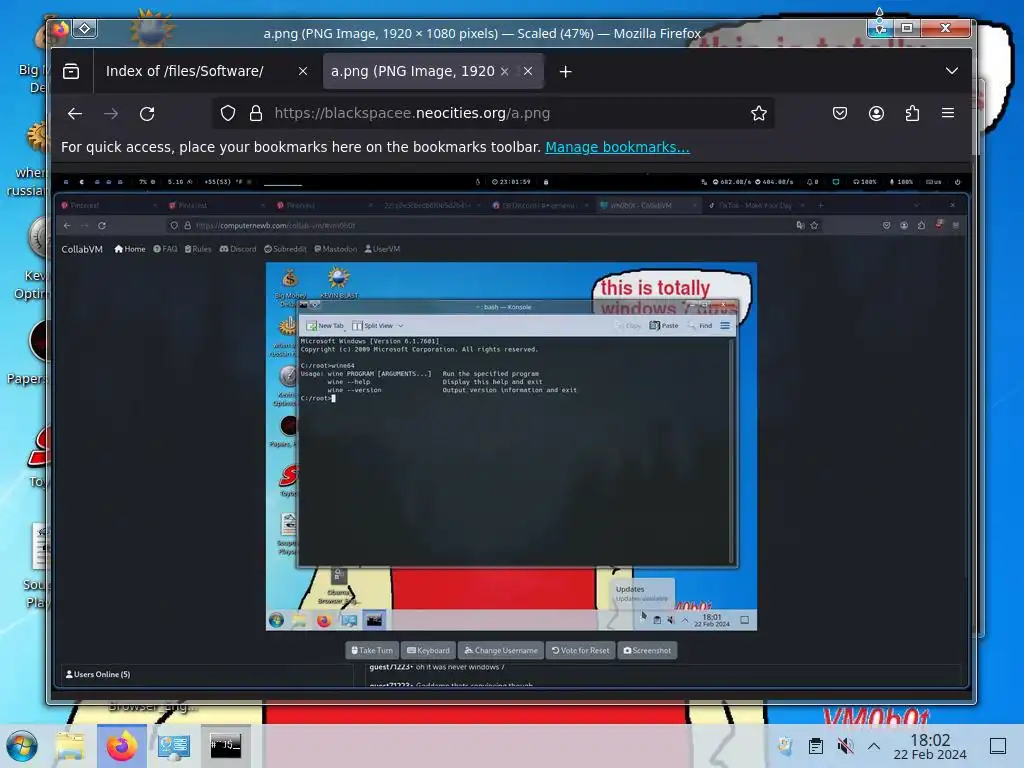Open the Windows-style Start menu button
This screenshot has height=768, width=1024.
coord(22,746)
